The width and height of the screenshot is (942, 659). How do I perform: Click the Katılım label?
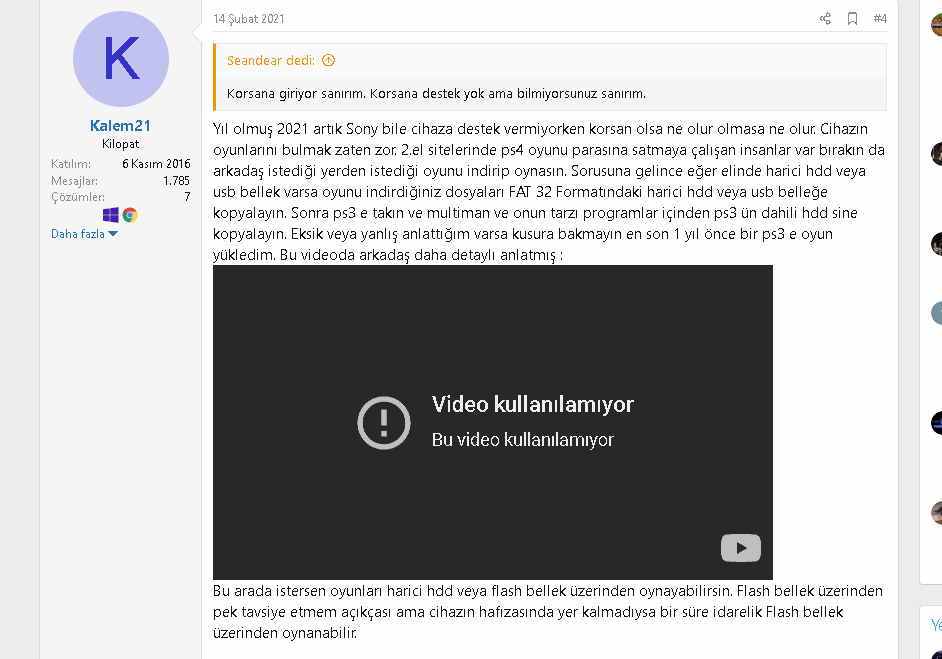click(71, 163)
